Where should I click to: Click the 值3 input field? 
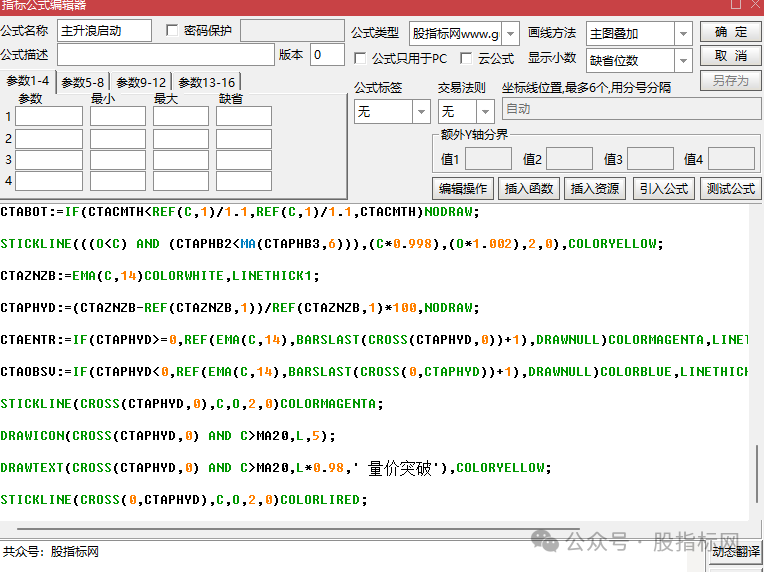[x=650, y=159]
